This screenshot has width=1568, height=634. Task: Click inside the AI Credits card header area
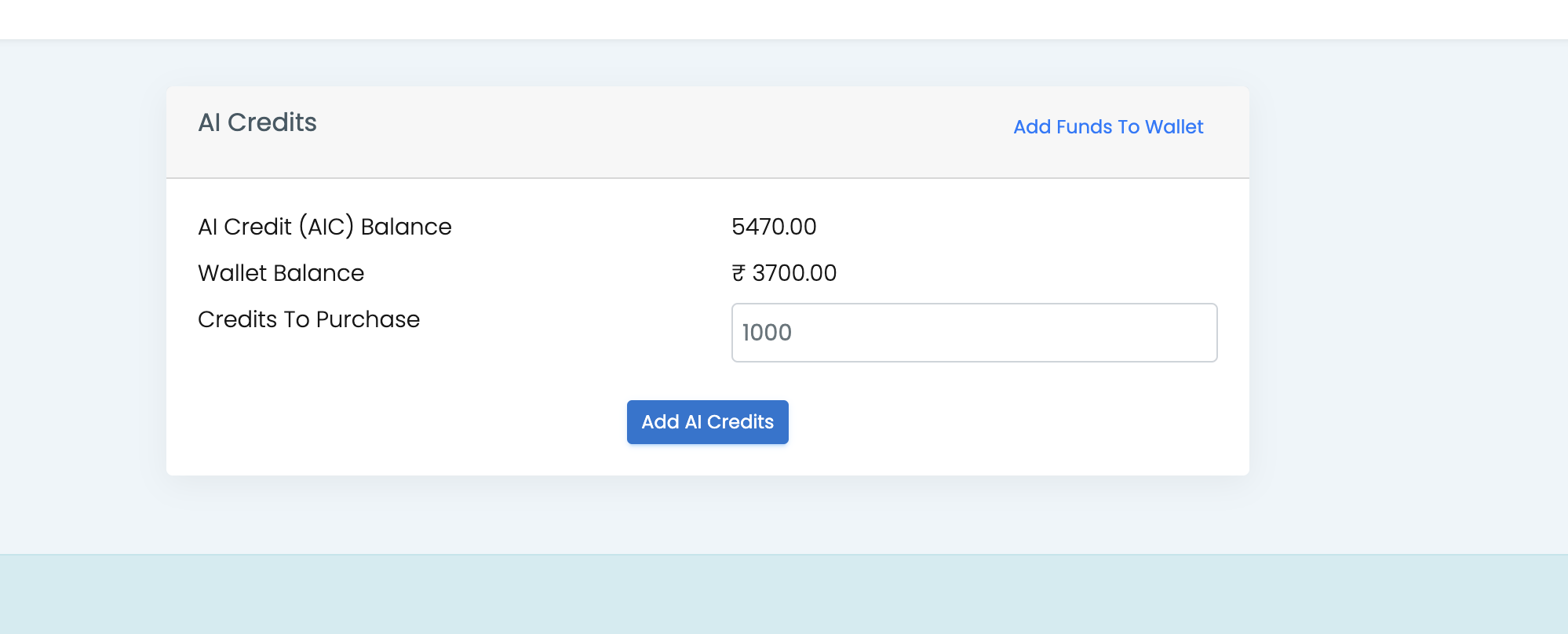pyautogui.click(x=628, y=132)
